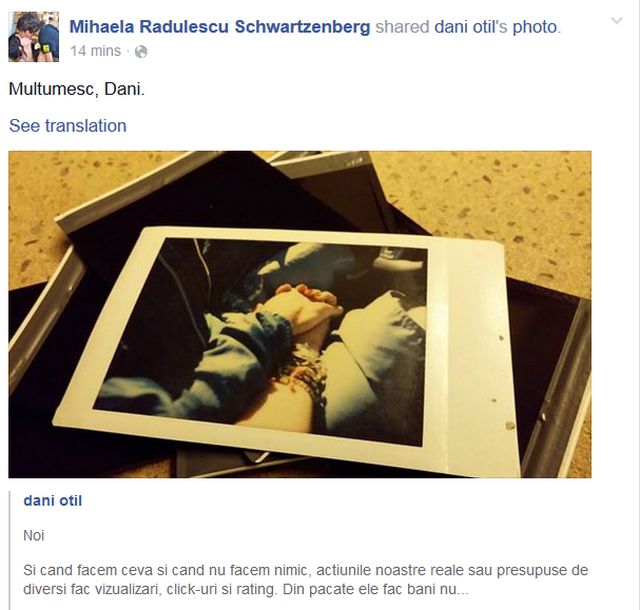Click the word "shared" in header
The image size is (640, 610).
(402, 27)
